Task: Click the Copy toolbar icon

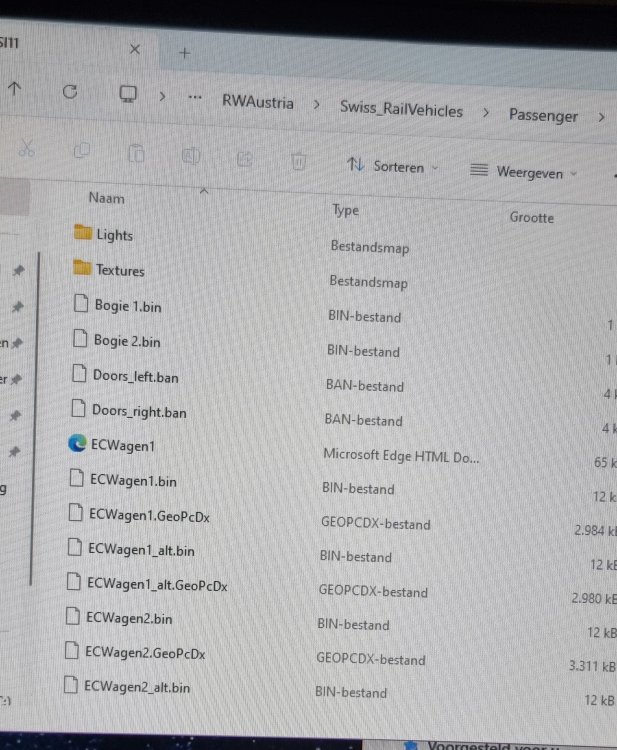Action: coord(82,152)
